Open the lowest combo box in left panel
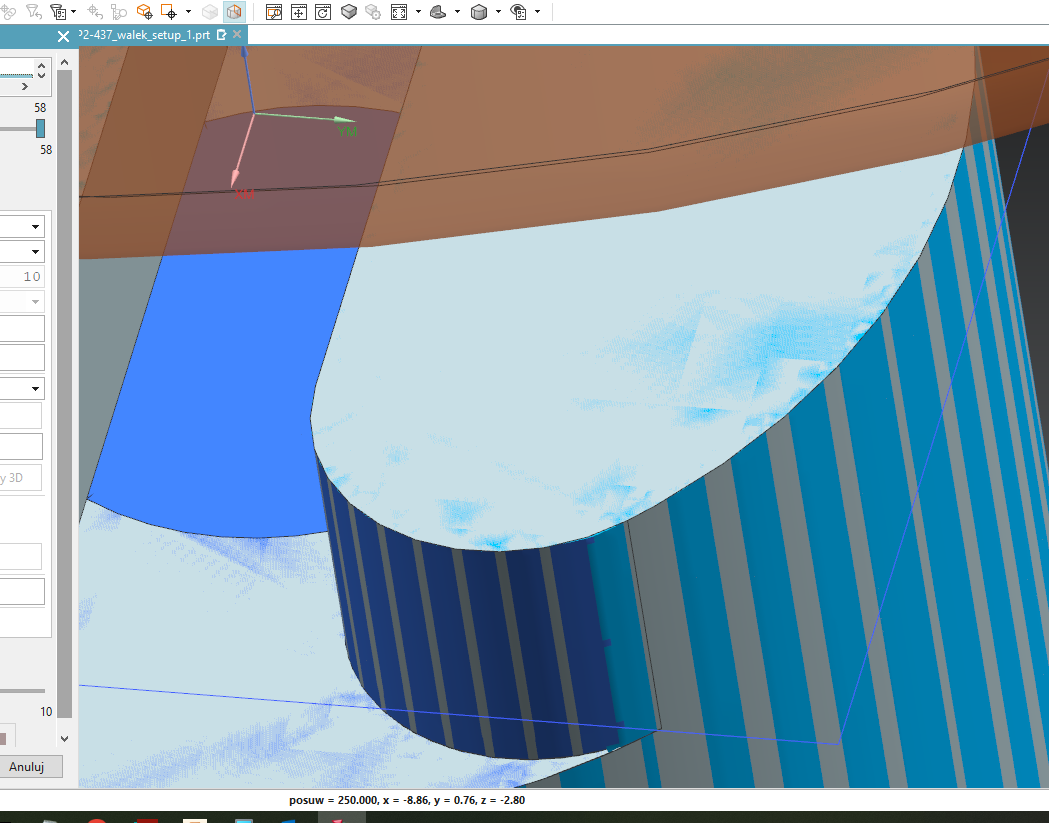 point(22,388)
